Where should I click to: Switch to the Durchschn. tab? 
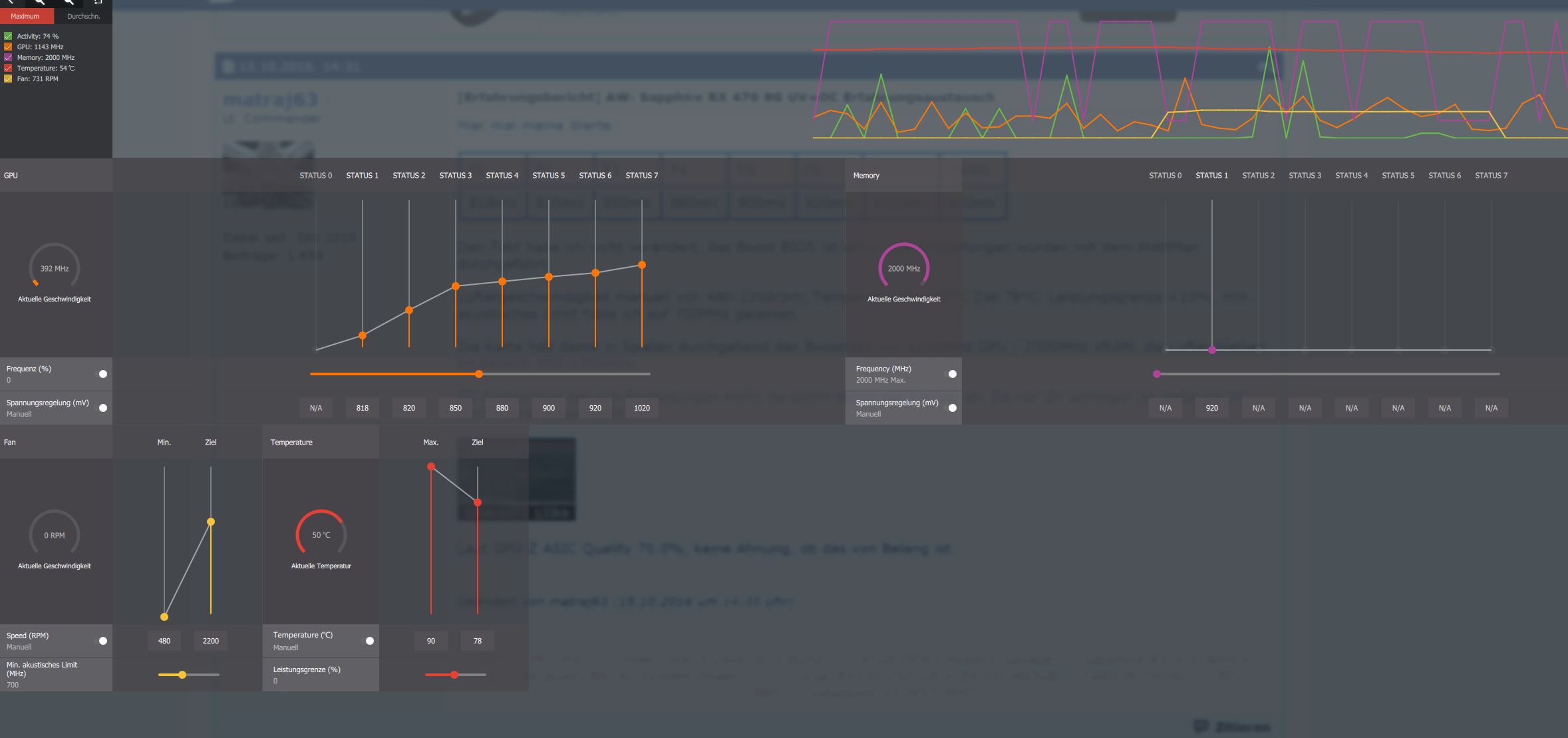point(83,16)
